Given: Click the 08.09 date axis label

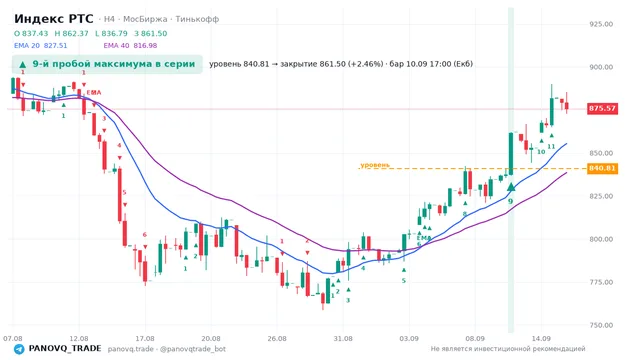Looking at the screenshot, I should [475, 338].
